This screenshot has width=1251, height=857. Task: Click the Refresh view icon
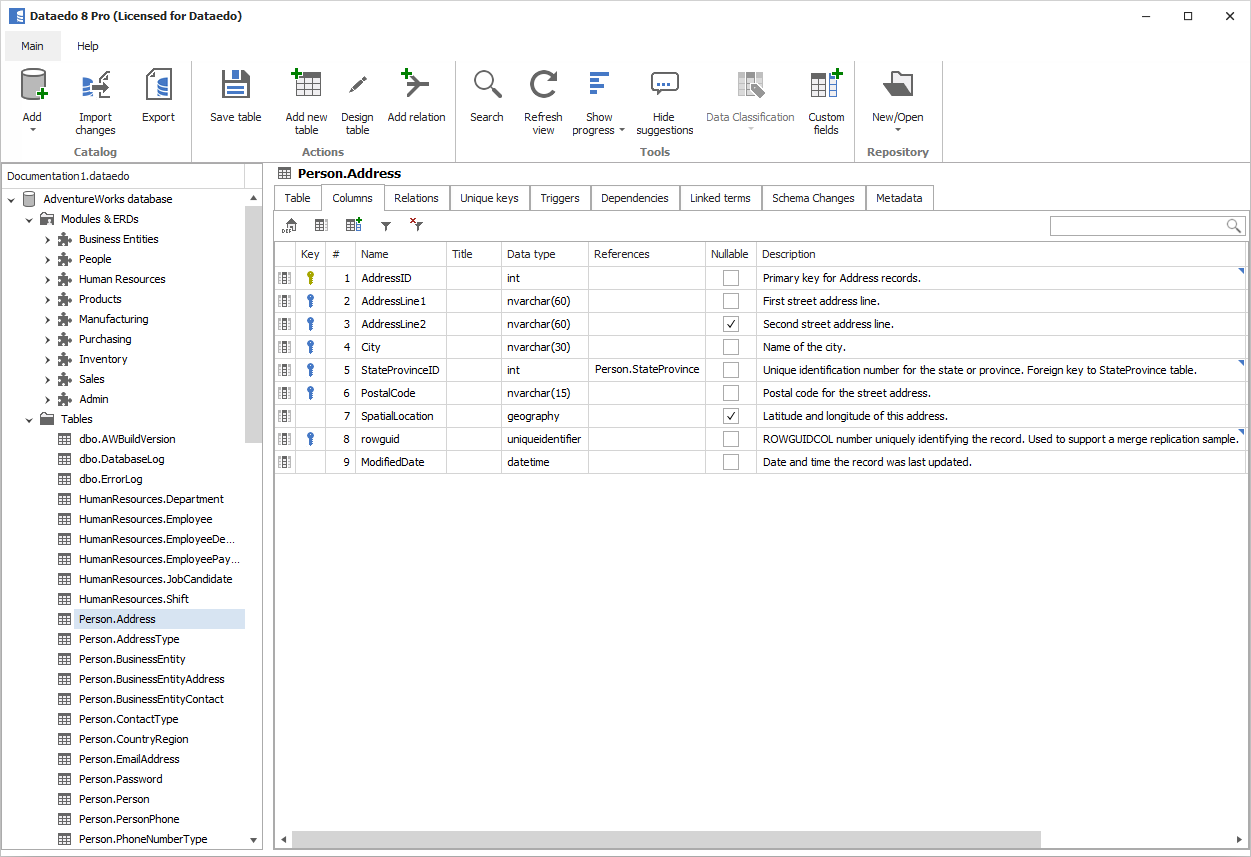pyautogui.click(x=543, y=87)
